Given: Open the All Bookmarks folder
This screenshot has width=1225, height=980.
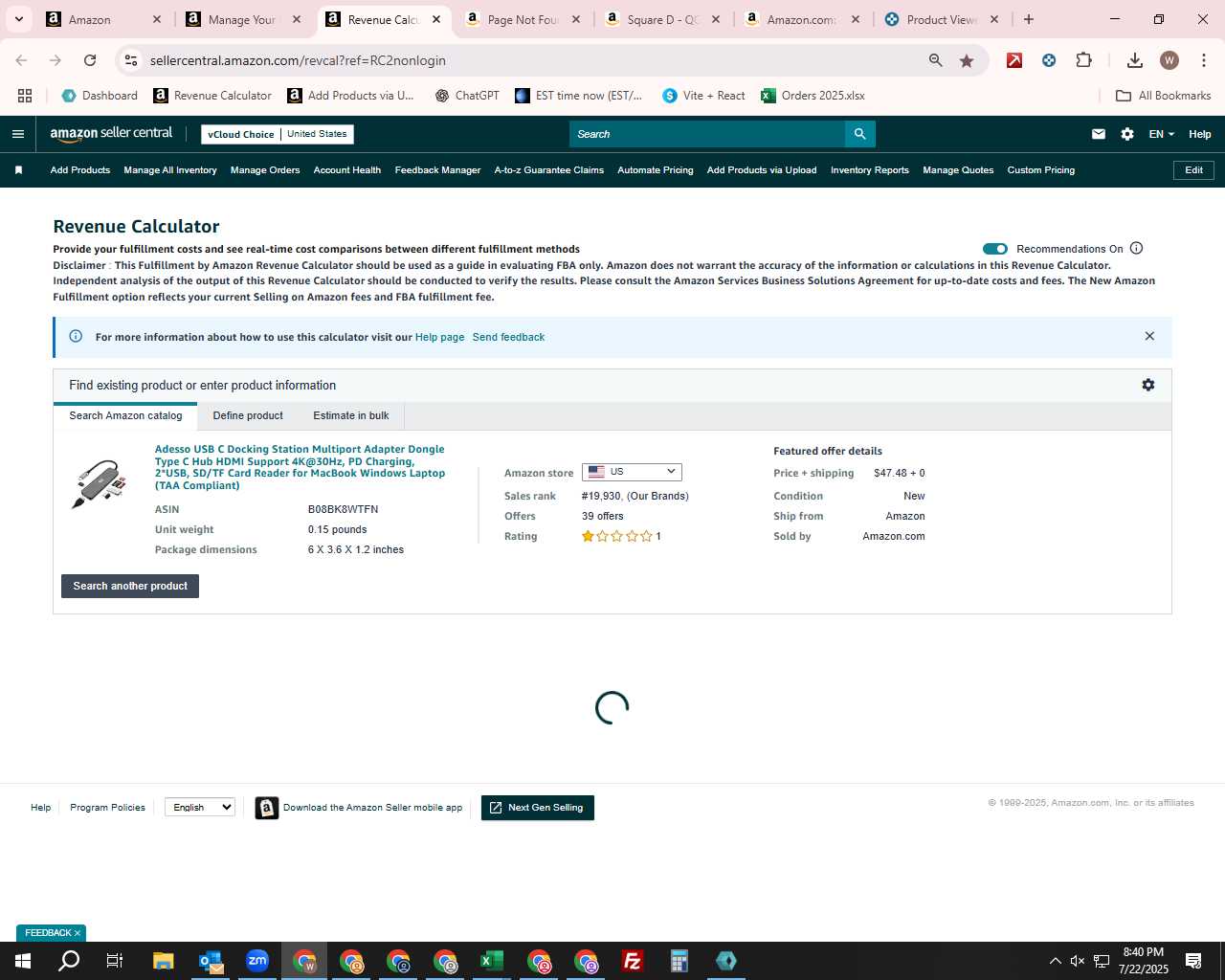Looking at the screenshot, I should [x=1164, y=96].
